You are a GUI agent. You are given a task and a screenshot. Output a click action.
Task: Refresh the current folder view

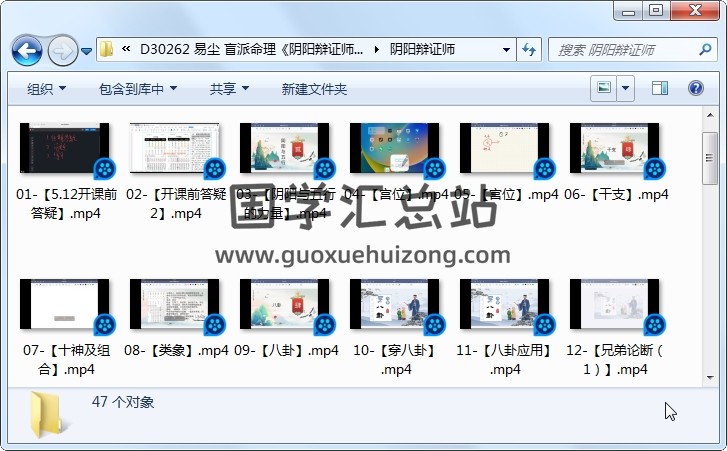(x=529, y=50)
